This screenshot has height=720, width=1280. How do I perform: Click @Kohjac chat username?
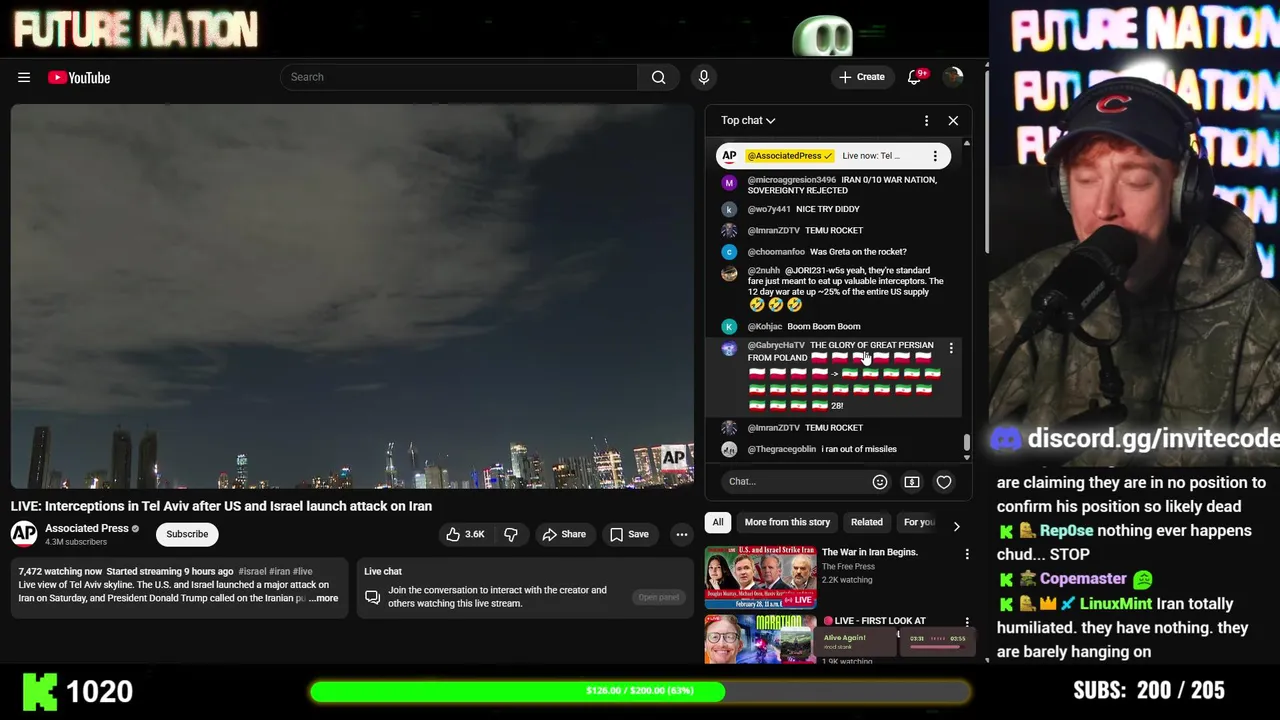(765, 326)
